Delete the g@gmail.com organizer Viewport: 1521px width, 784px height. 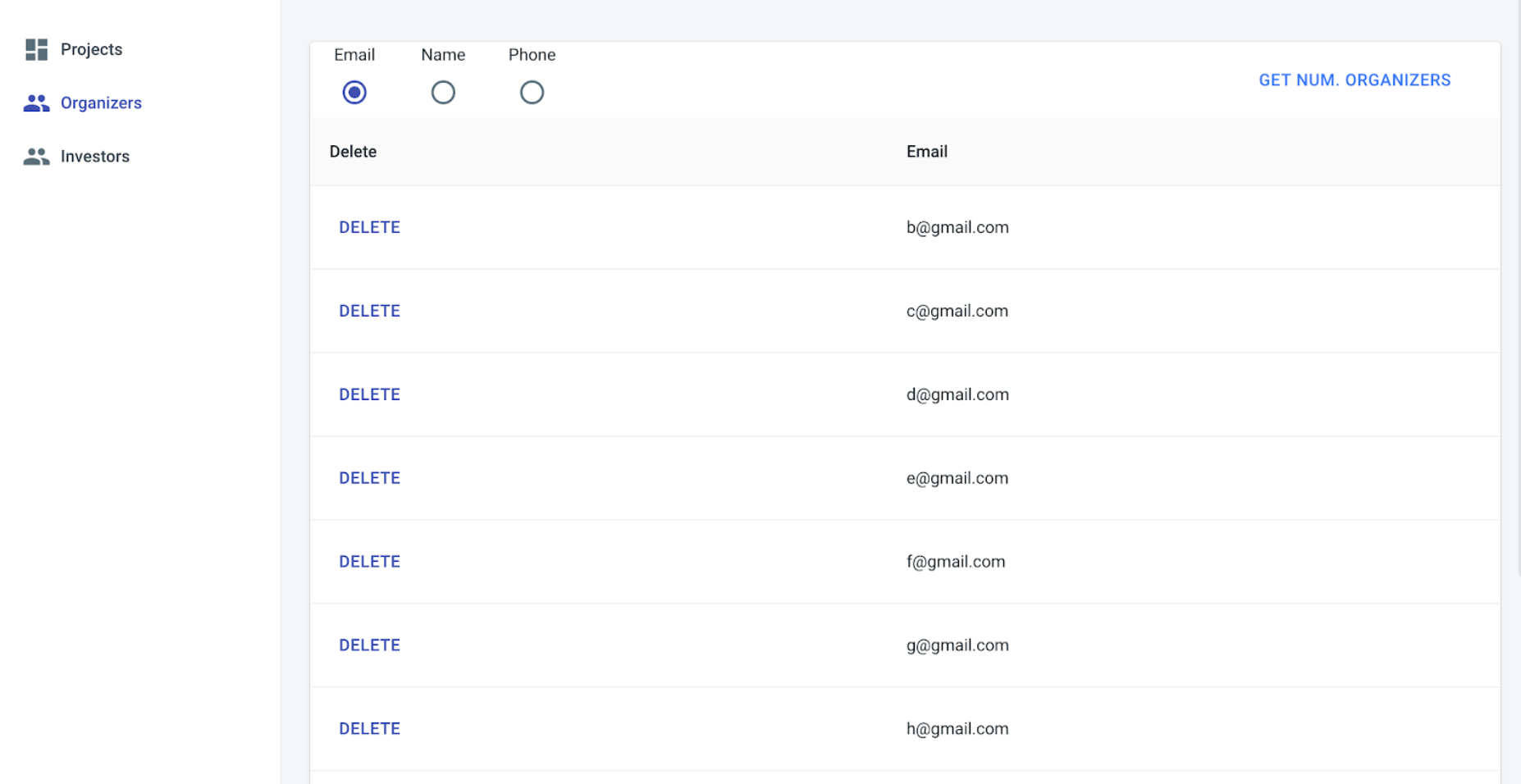click(x=369, y=645)
